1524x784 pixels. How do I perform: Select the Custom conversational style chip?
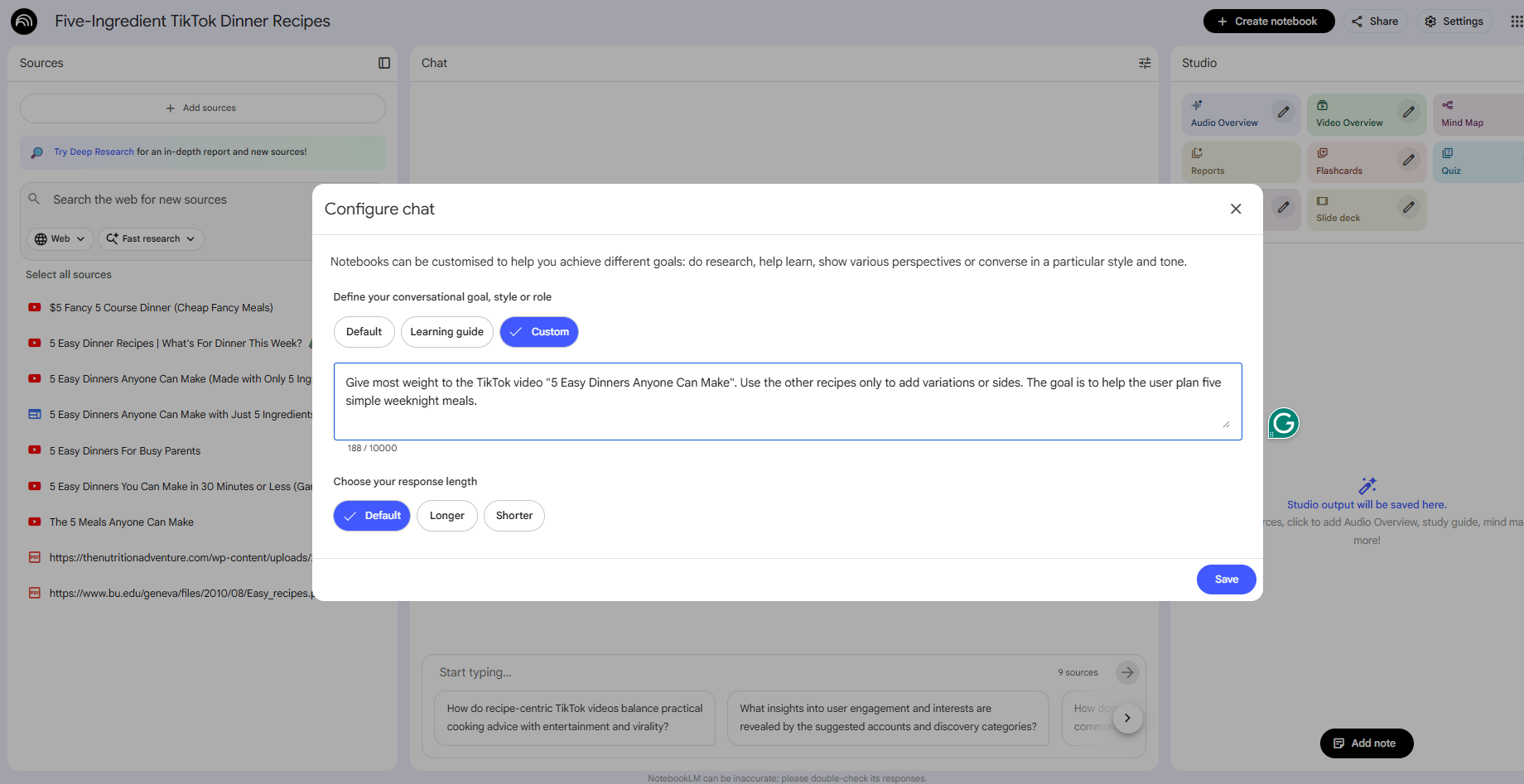[x=539, y=332]
